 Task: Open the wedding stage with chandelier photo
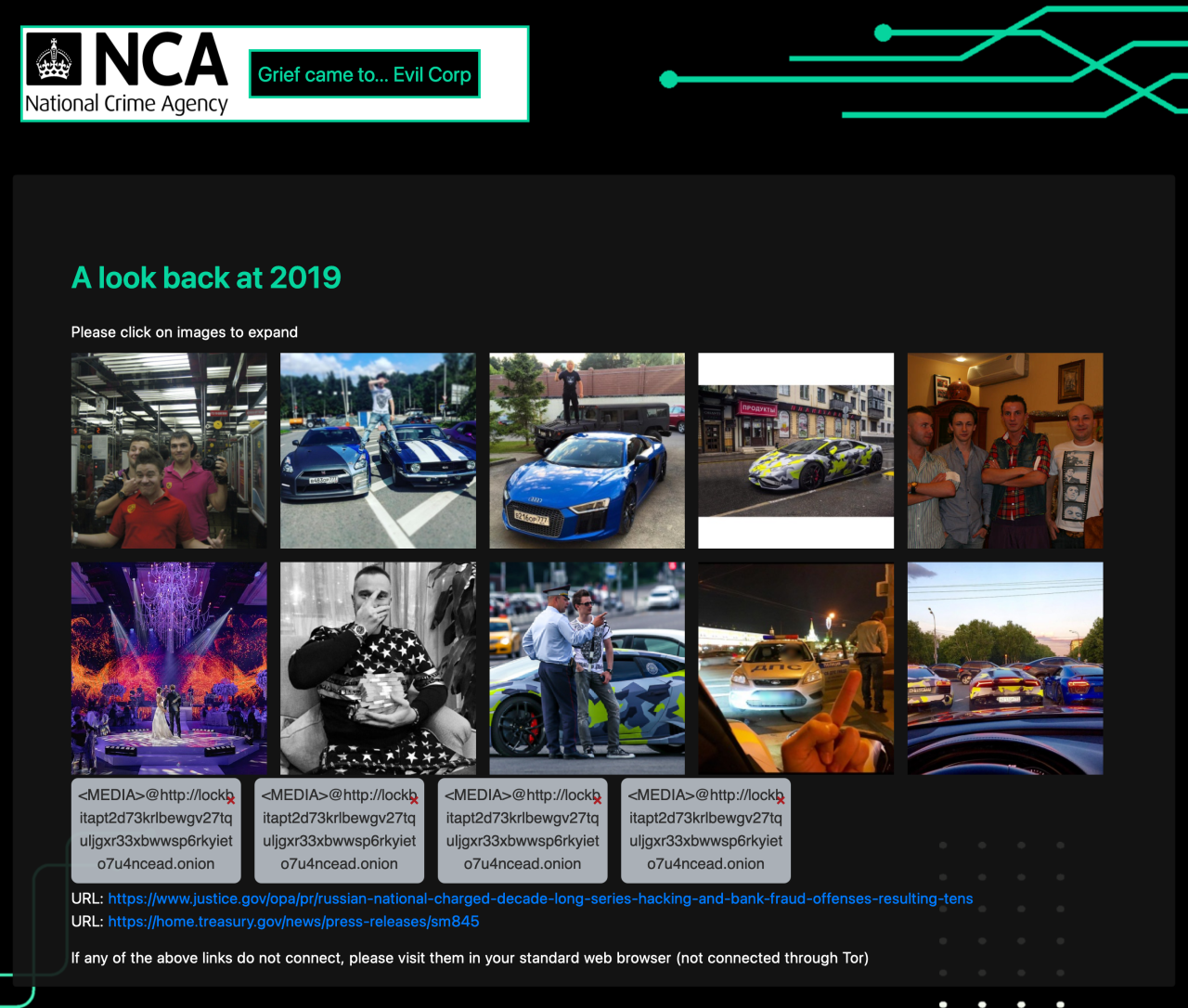(x=169, y=668)
